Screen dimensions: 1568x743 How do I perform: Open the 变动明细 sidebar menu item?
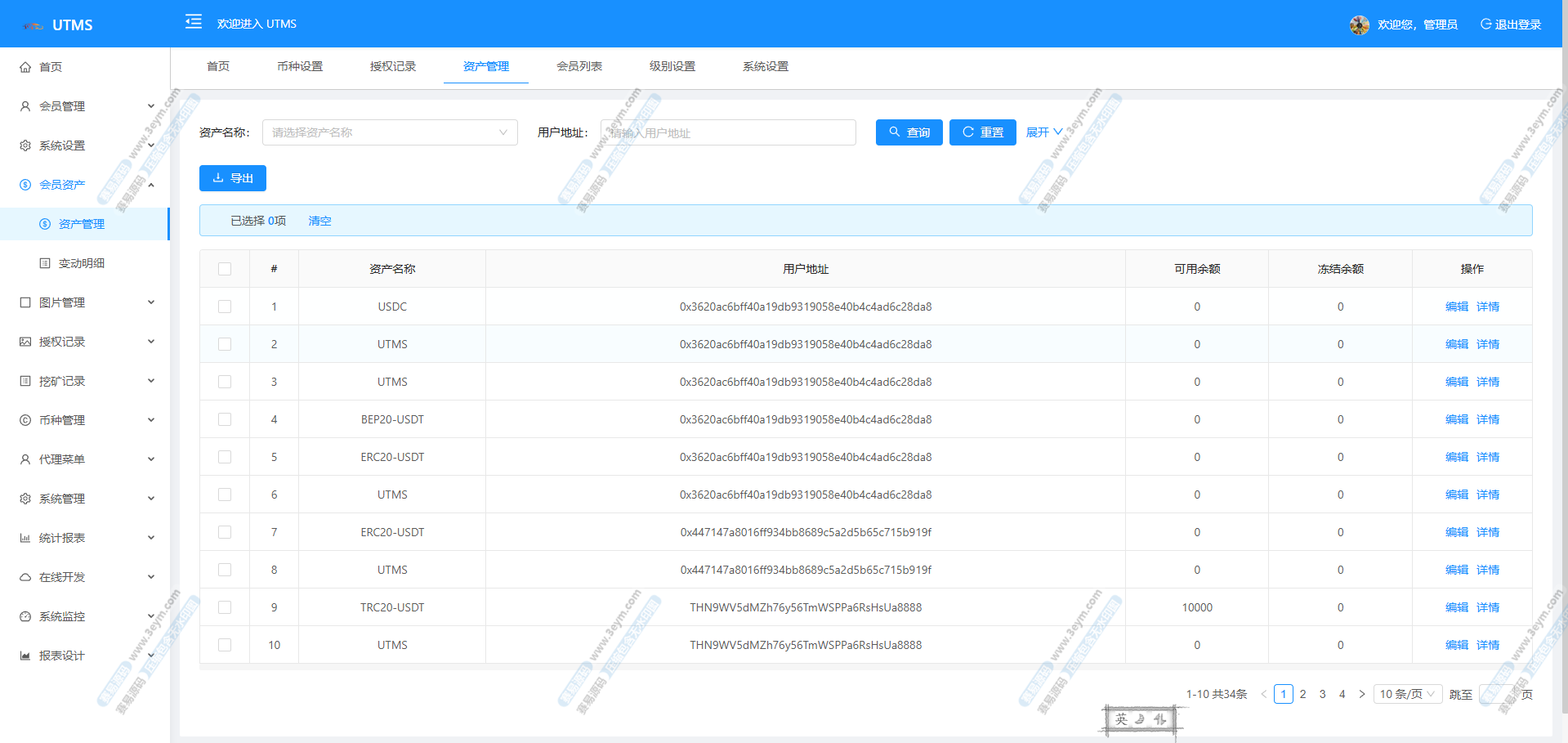[x=82, y=263]
